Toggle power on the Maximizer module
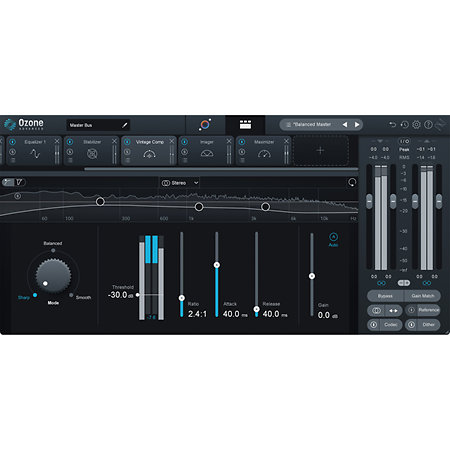The image size is (450, 450). tap(242, 142)
